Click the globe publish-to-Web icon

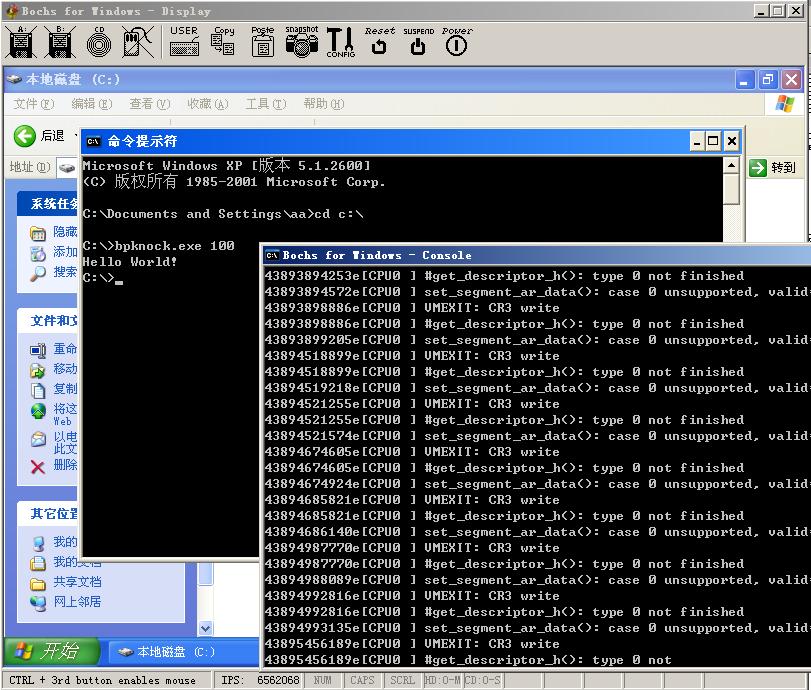38,412
